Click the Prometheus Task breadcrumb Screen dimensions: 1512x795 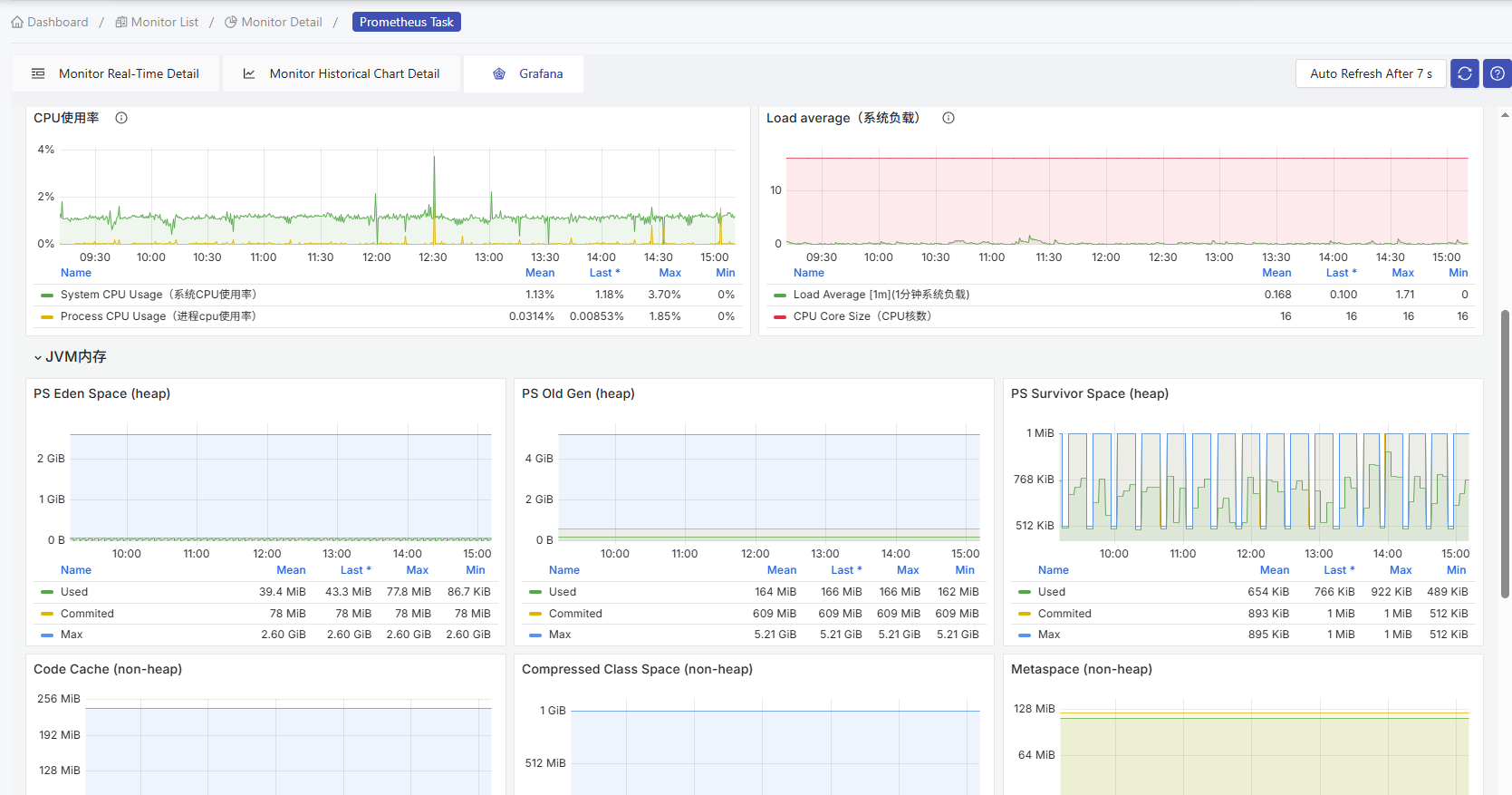pyautogui.click(x=406, y=22)
